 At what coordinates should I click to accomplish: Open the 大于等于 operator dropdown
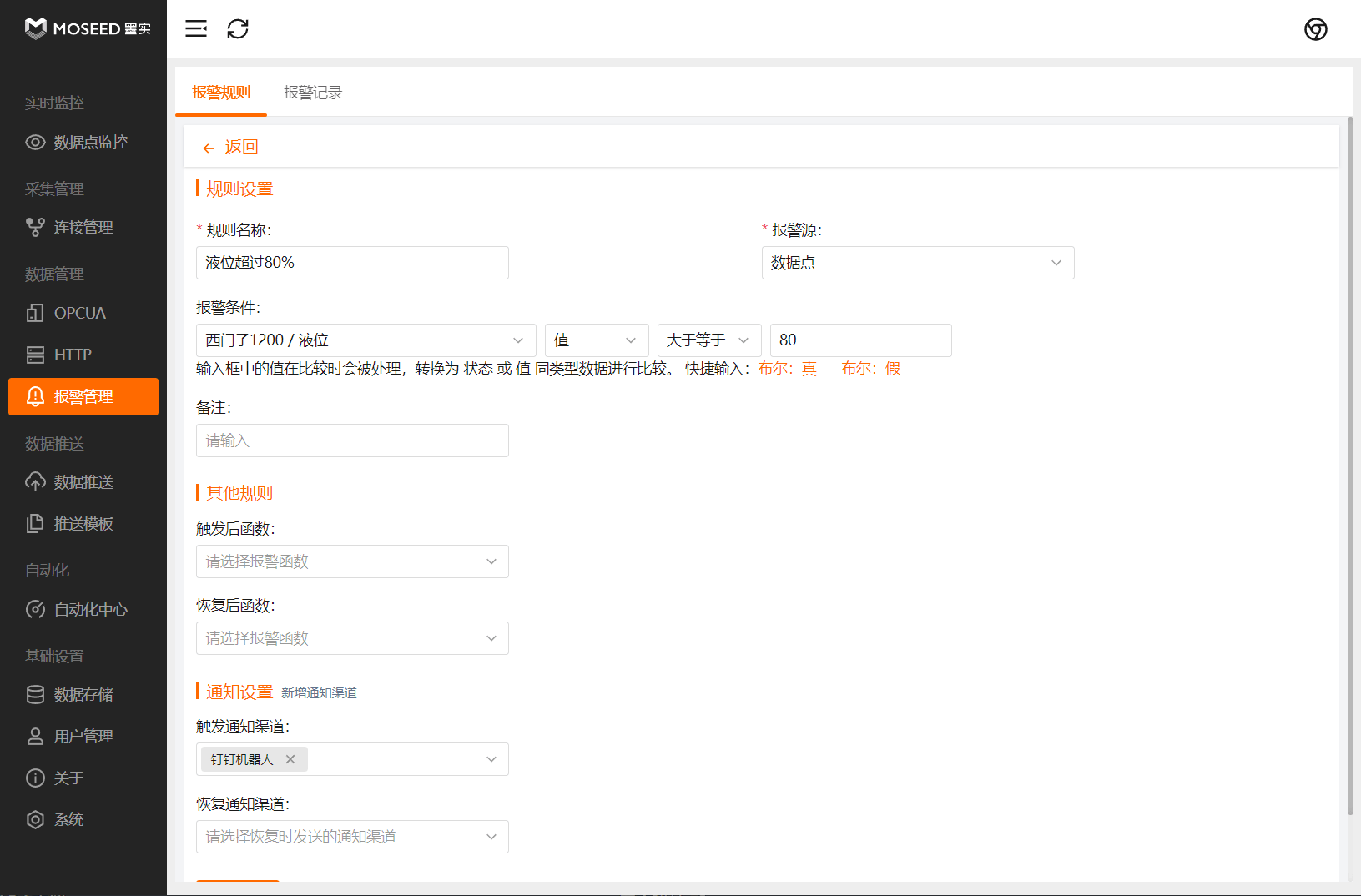[709, 340]
